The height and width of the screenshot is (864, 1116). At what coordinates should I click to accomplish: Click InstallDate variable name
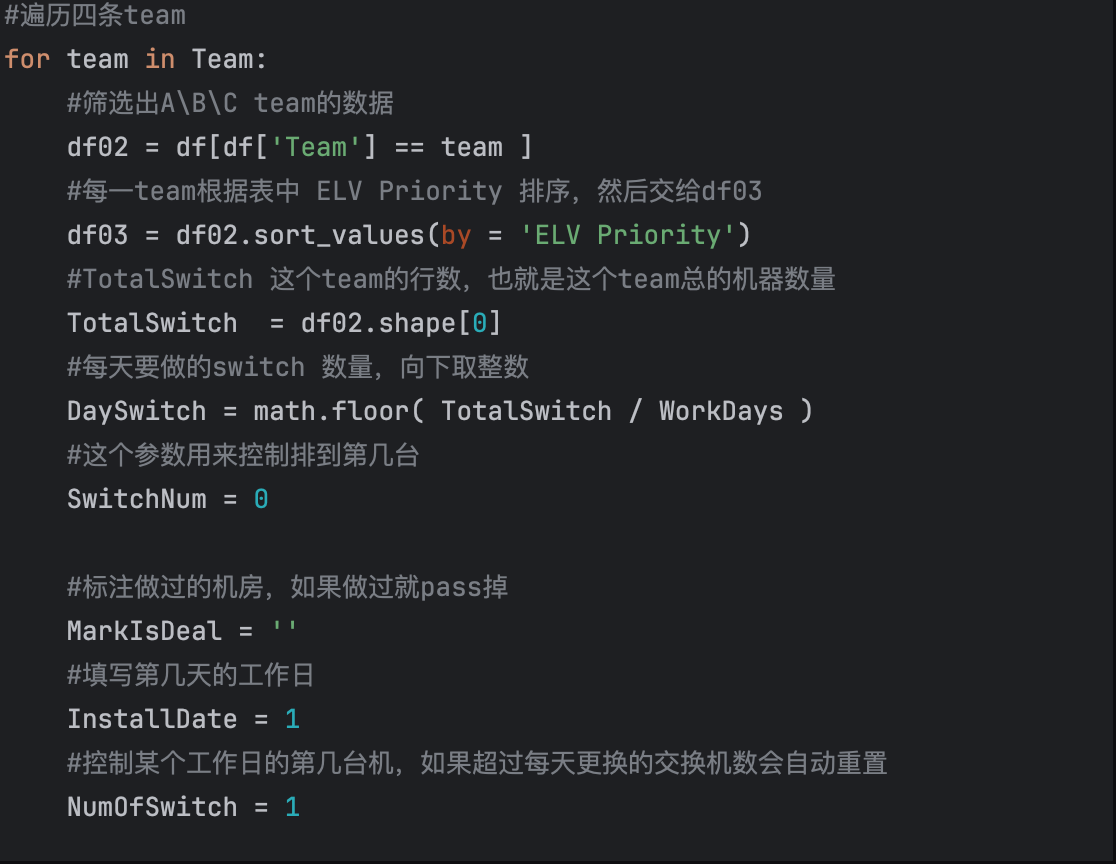coord(152,719)
